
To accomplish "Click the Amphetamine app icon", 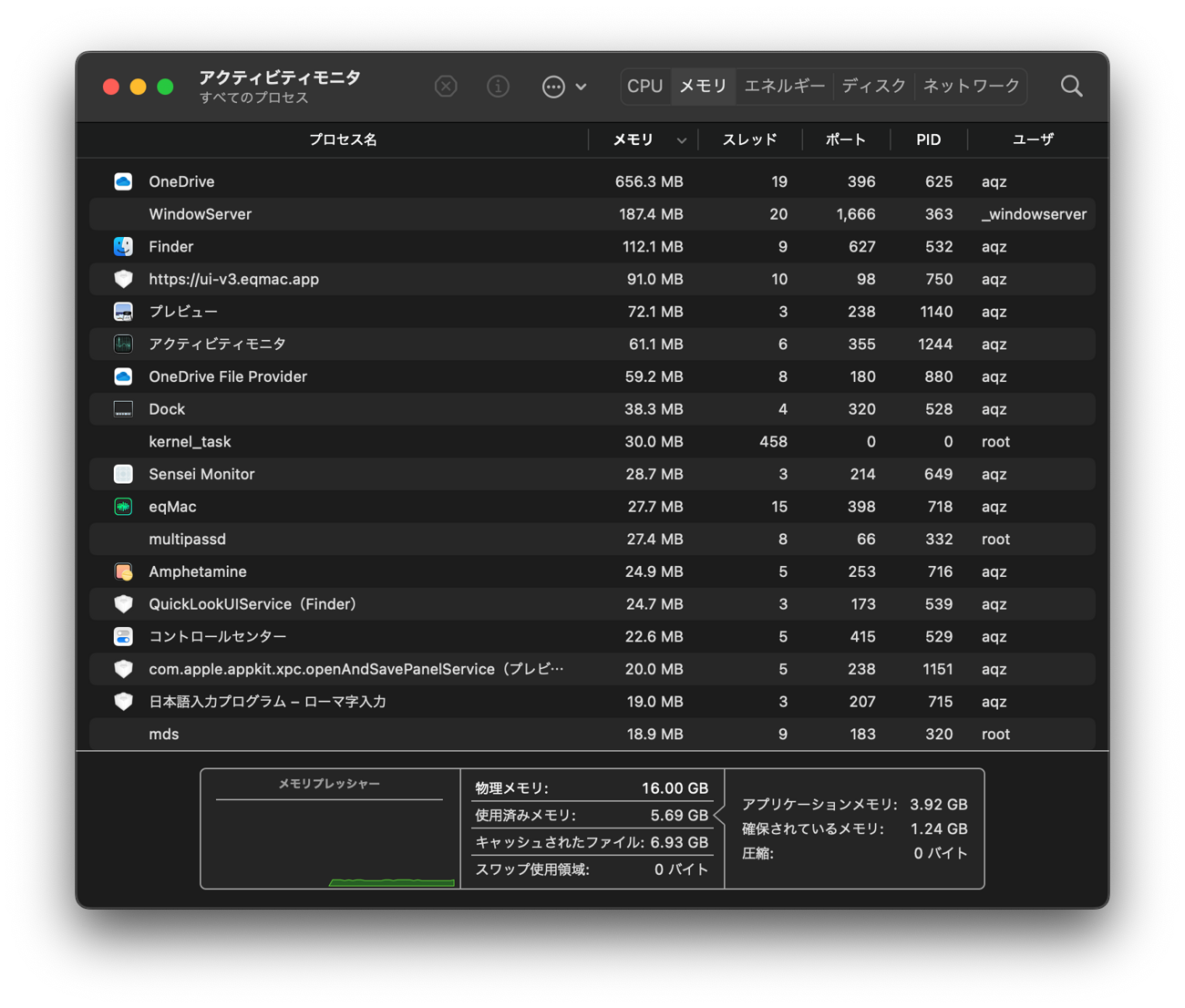I will coord(123,571).
